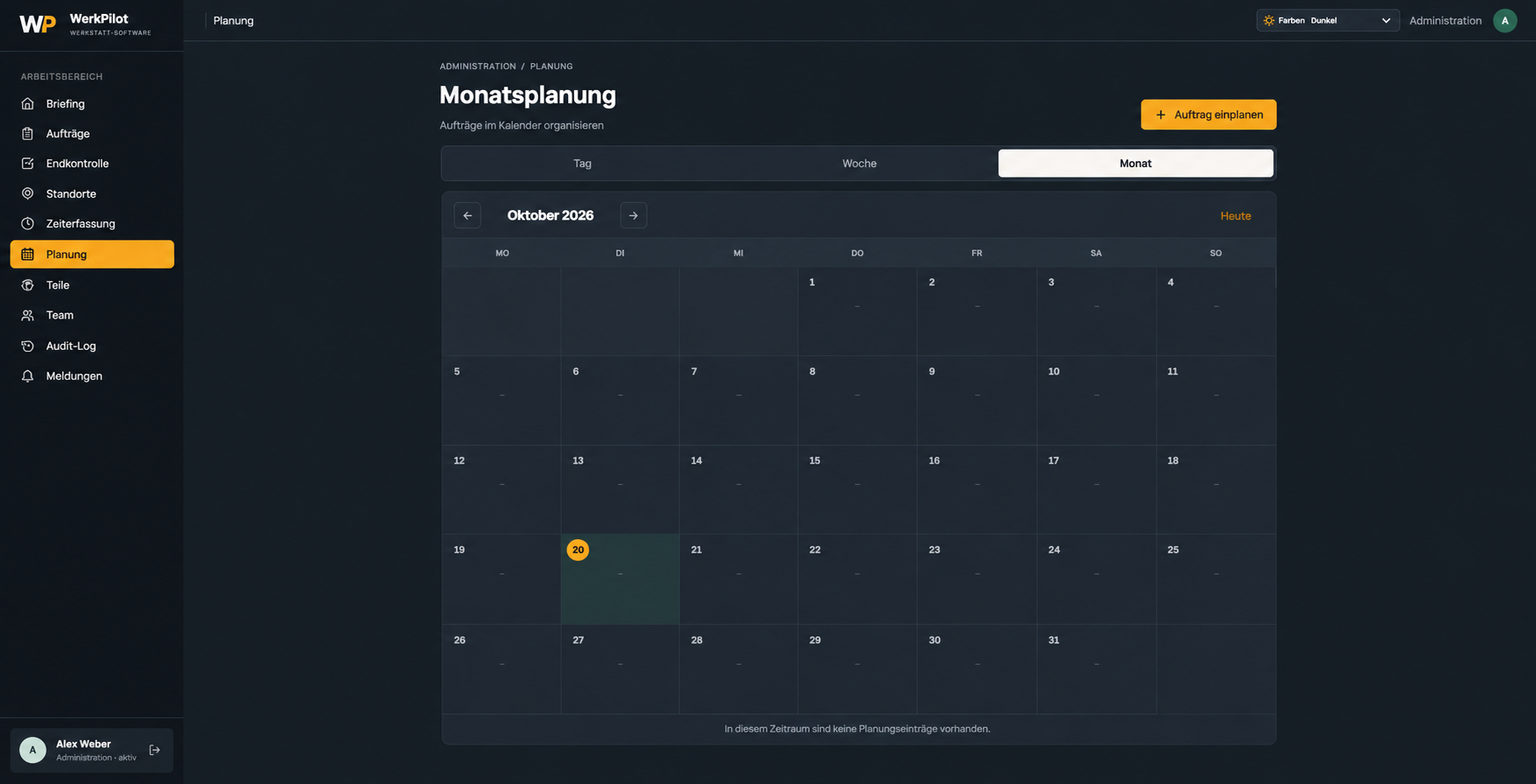Click the Auftrag einplanen button

point(1208,115)
